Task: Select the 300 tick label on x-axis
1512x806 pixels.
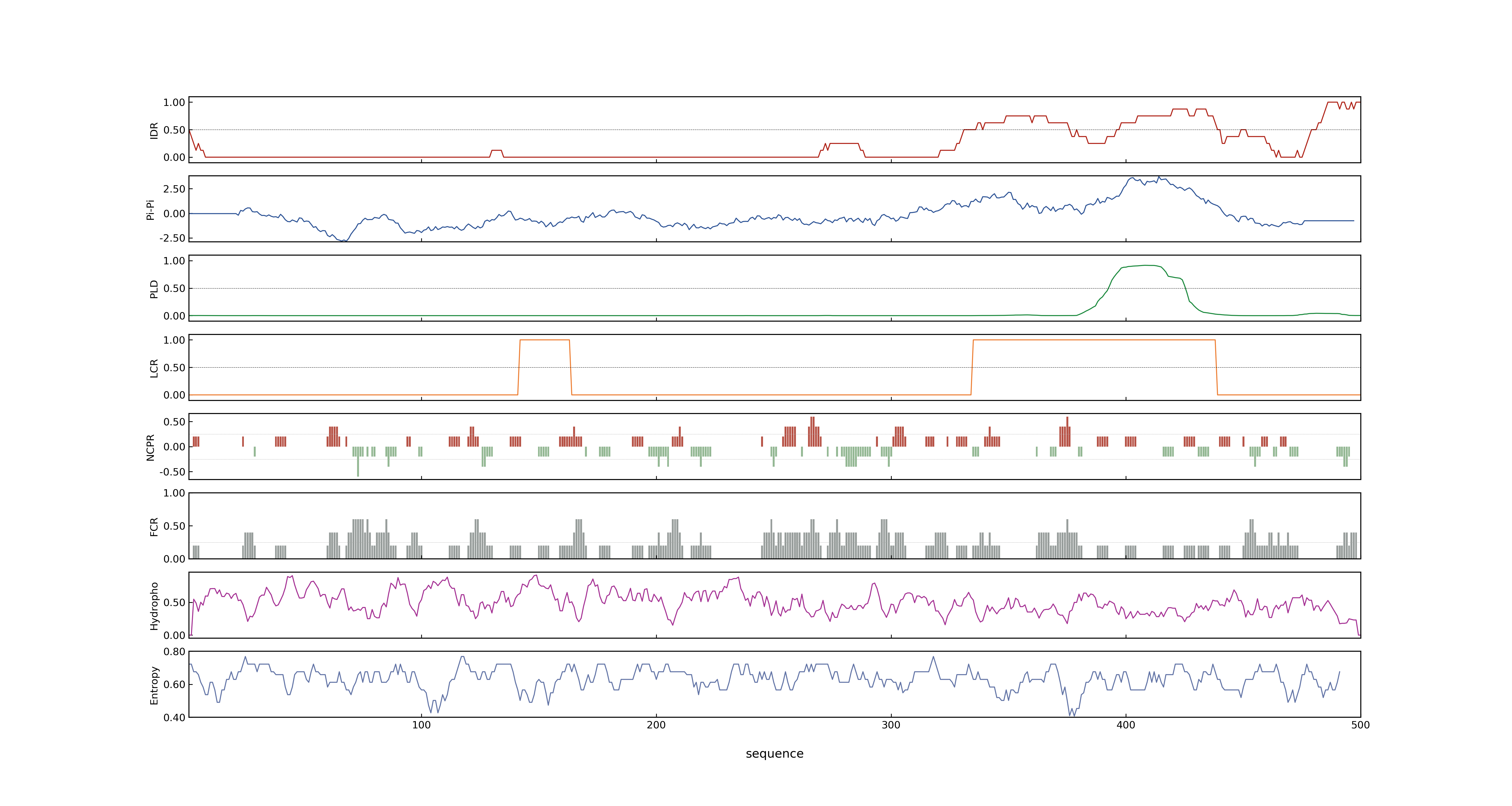Action: point(891,725)
